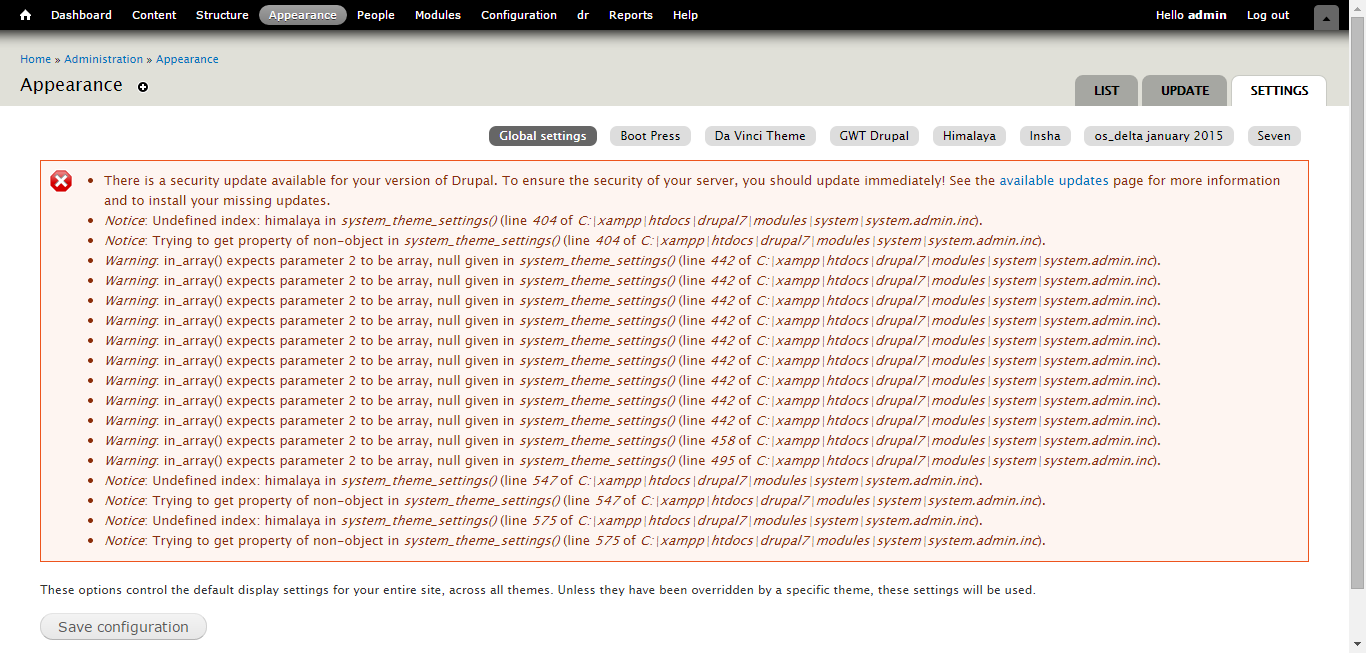Image resolution: width=1366 pixels, height=653 pixels.
Task: Open the Reports menu
Action: tap(631, 15)
